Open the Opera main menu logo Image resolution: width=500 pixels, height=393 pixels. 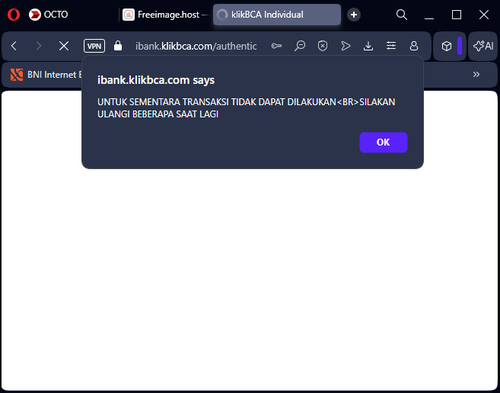14,15
